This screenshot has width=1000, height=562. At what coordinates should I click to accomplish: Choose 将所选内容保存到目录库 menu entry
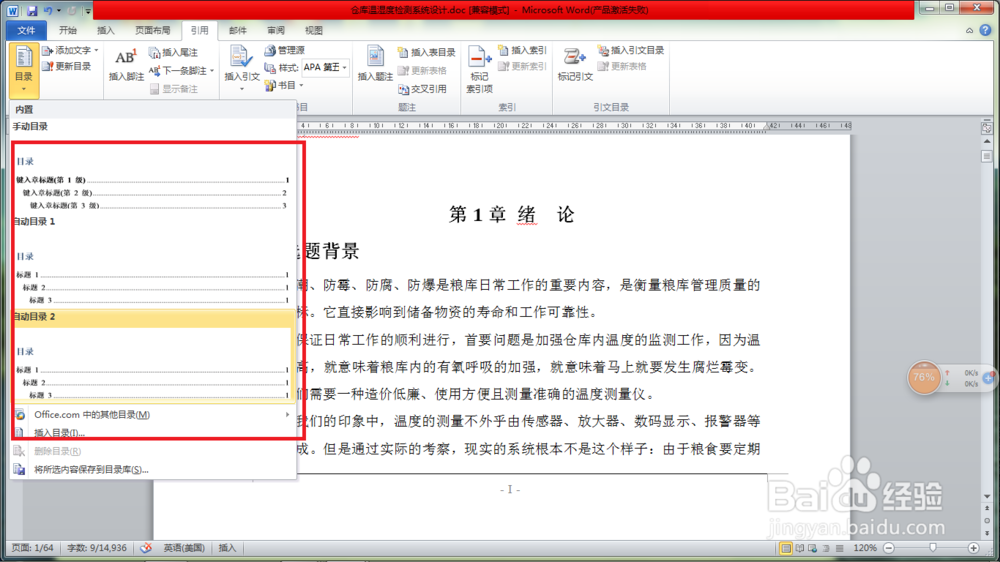point(153,470)
